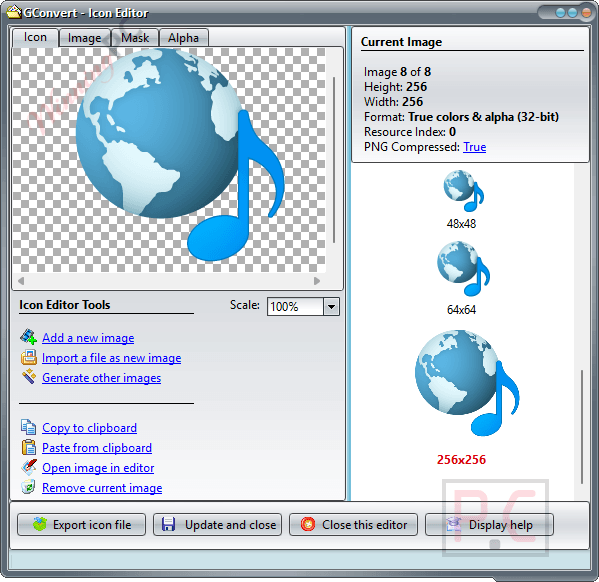Click the window close button

tap(586, 13)
